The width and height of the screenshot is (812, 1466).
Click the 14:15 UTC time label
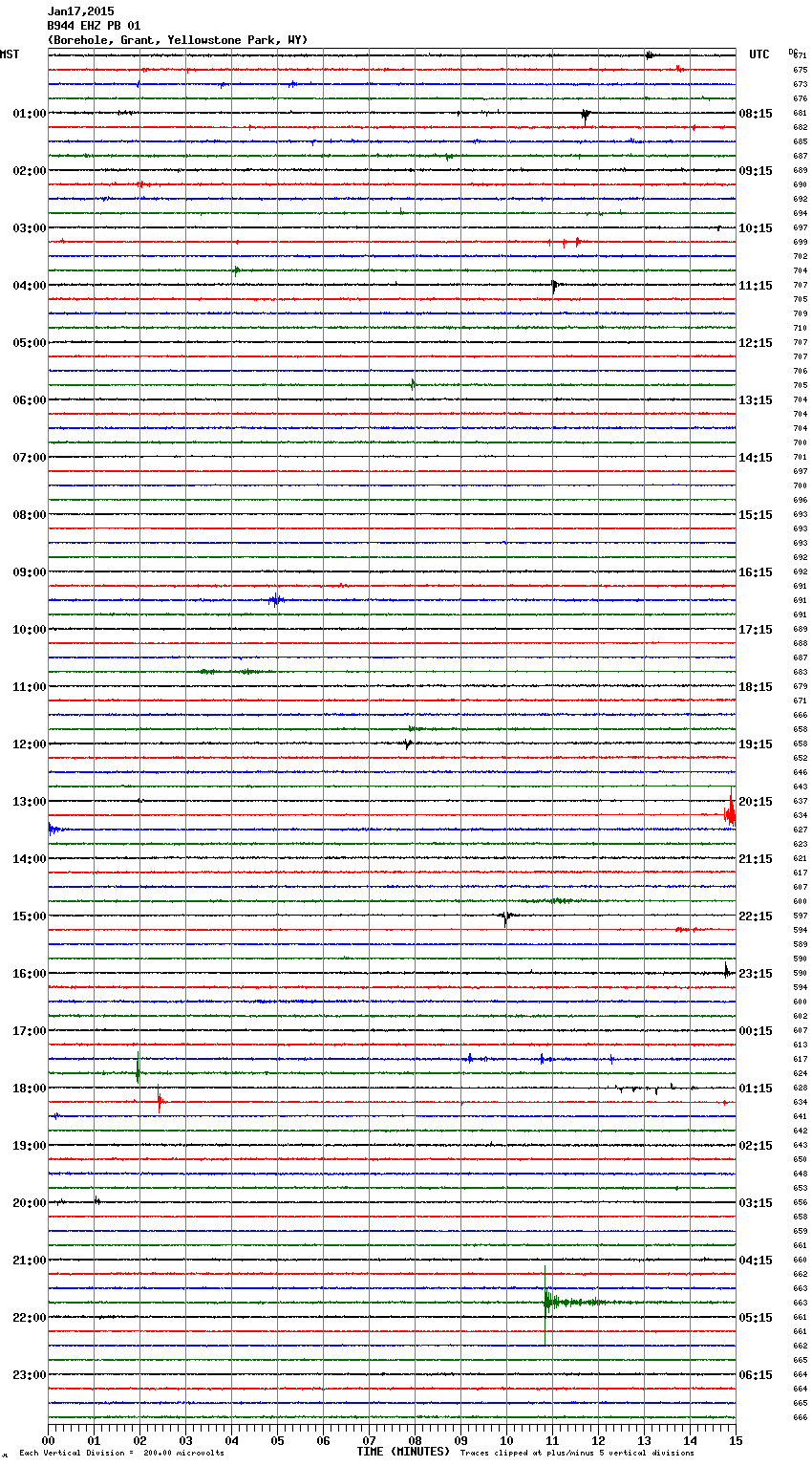click(x=756, y=457)
